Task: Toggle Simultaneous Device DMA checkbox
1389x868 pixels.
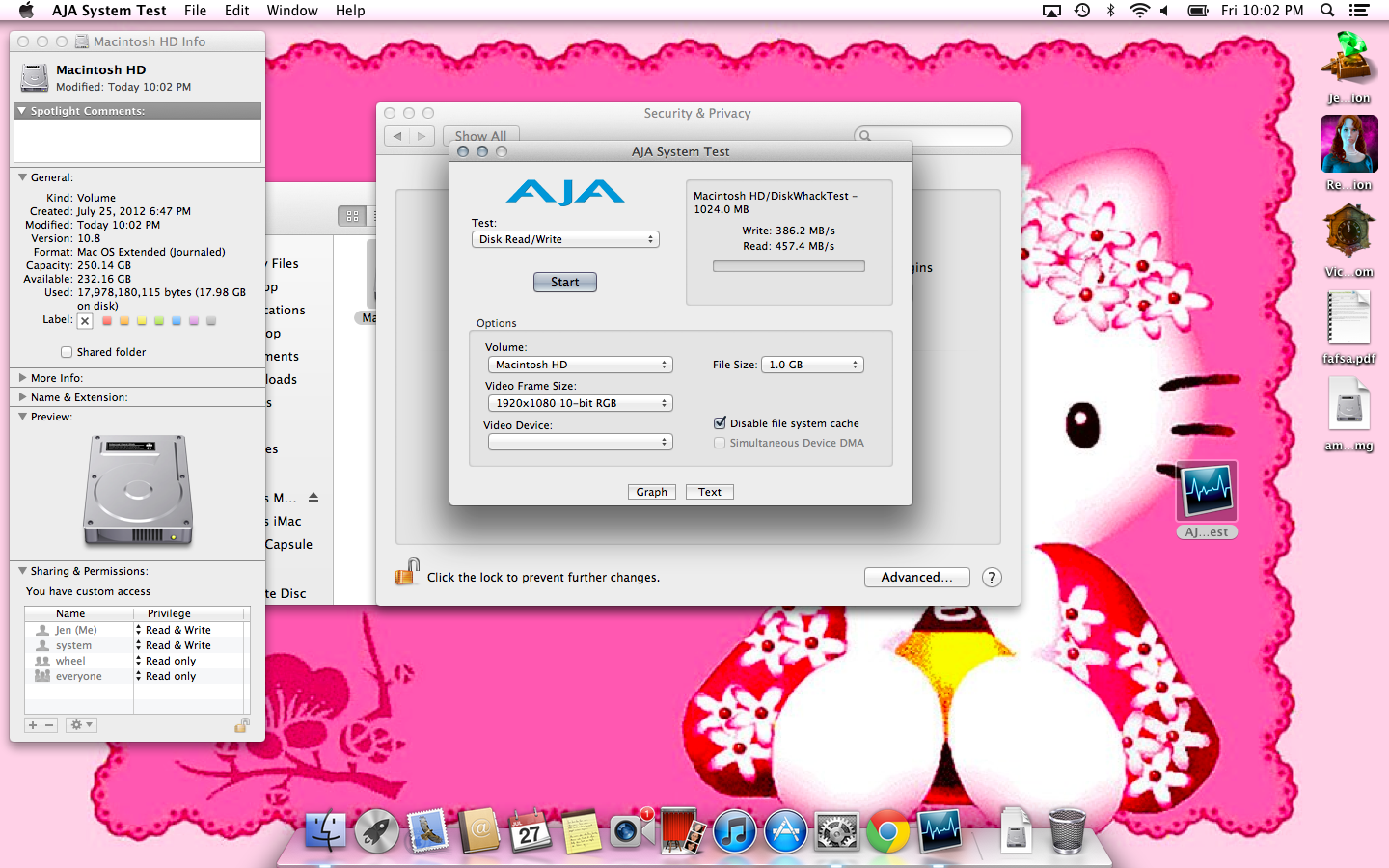Action: tap(720, 443)
